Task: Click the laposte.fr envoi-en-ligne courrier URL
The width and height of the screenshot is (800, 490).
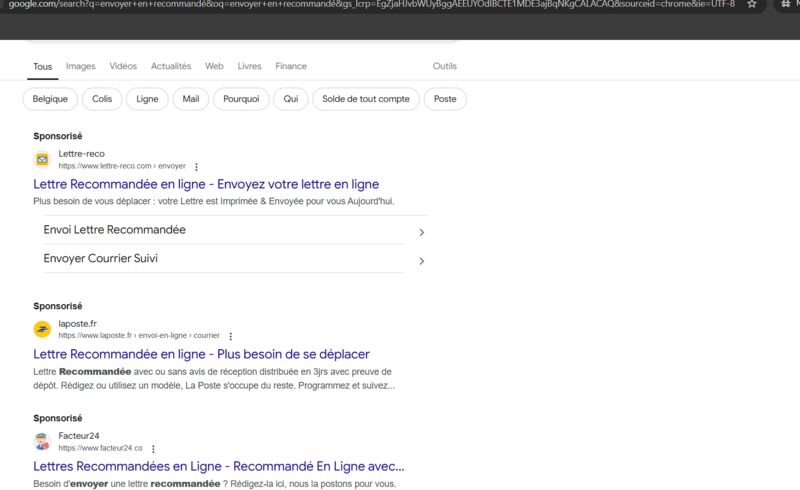Action: pyautogui.click(x=139, y=335)
